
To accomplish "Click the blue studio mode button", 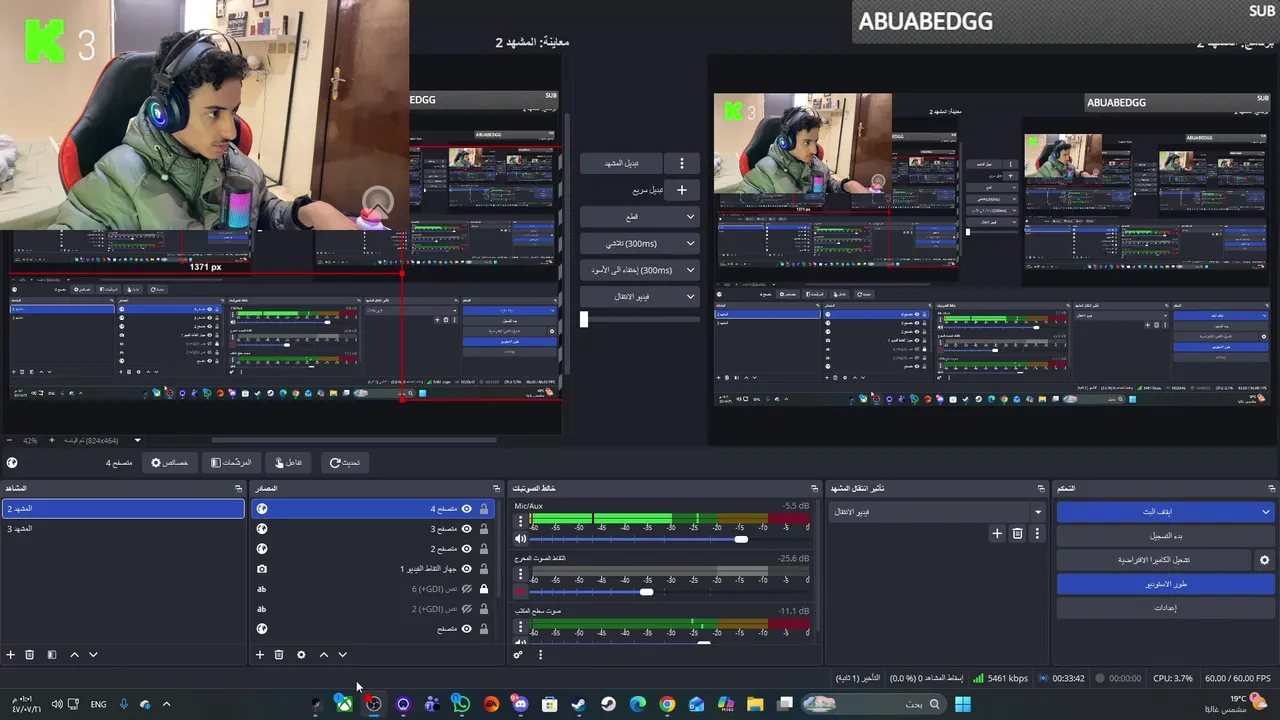I will click(x=1165, y=584).
